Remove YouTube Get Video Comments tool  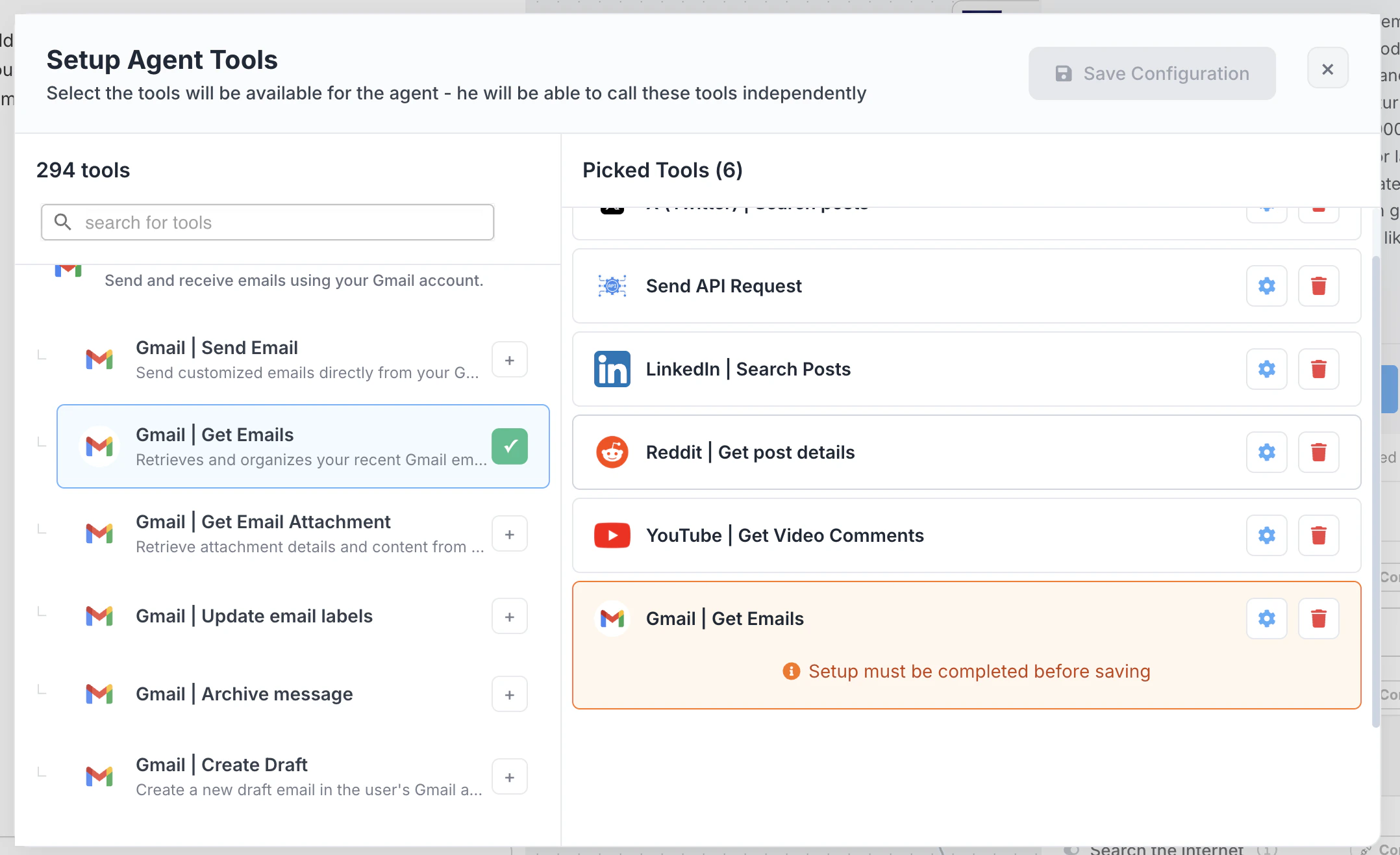(1318, 535)
